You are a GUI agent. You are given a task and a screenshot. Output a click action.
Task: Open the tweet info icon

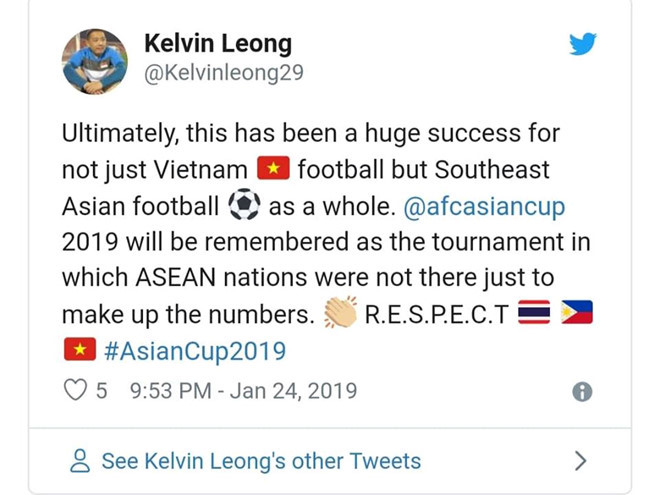click(x=582, y=391)
